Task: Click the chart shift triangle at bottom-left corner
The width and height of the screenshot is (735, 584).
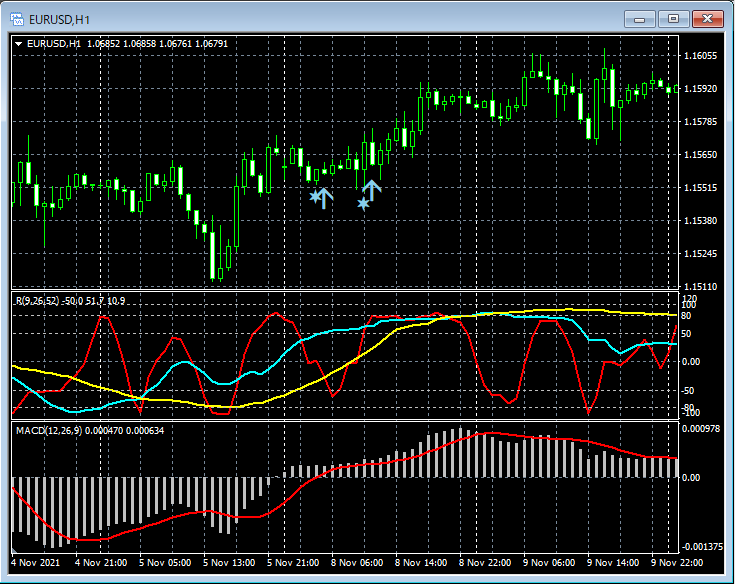Action: (x=14, y=551)
